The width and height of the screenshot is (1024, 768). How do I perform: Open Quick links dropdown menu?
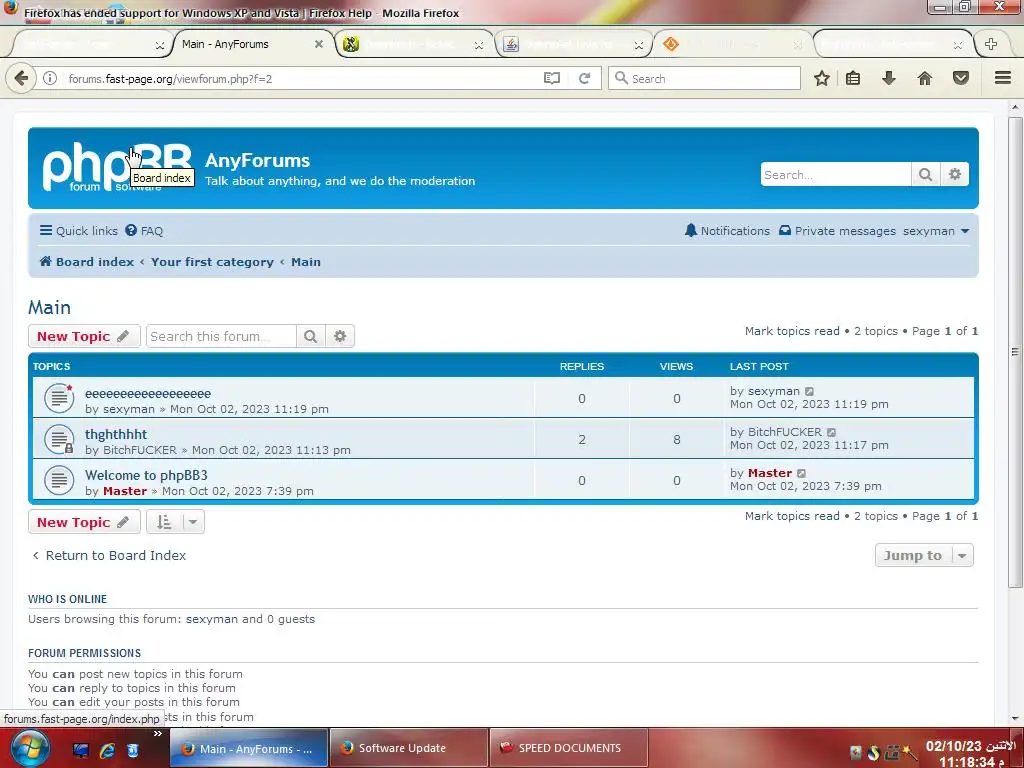tap(78, 231)
